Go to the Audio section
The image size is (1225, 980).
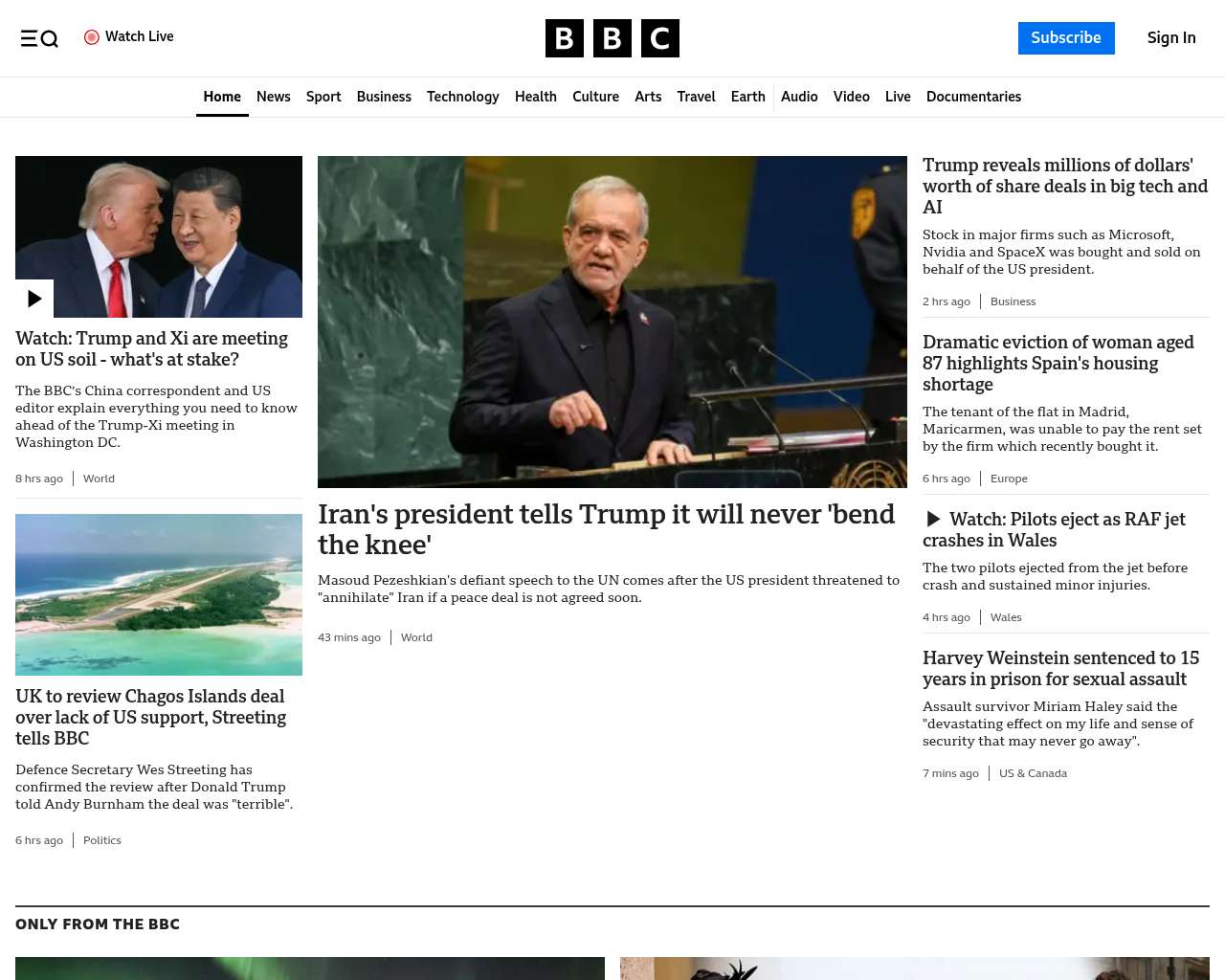pyautogui.click(x=799, y=97)
